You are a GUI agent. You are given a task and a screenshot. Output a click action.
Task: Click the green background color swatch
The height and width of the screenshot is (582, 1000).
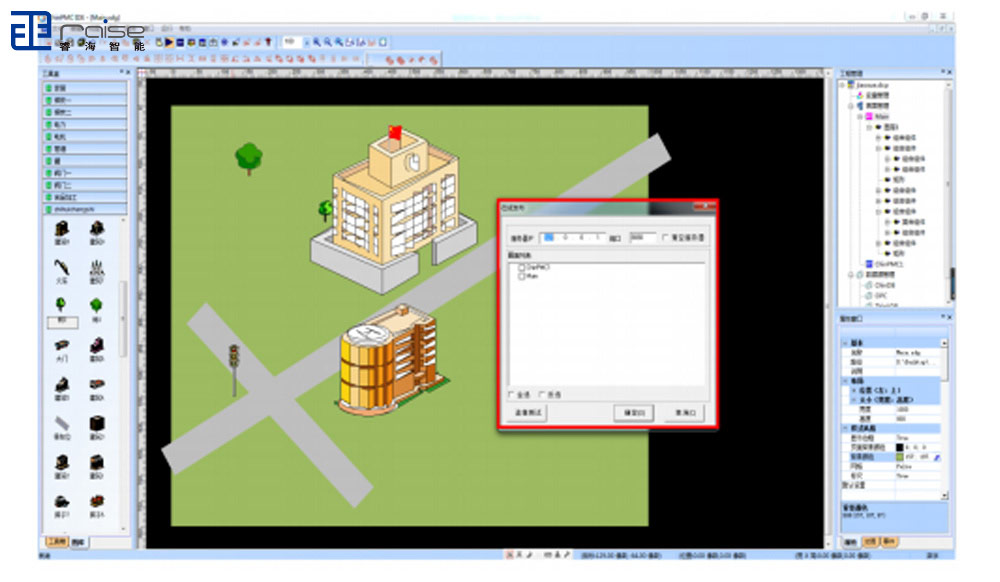coord(900,457)
